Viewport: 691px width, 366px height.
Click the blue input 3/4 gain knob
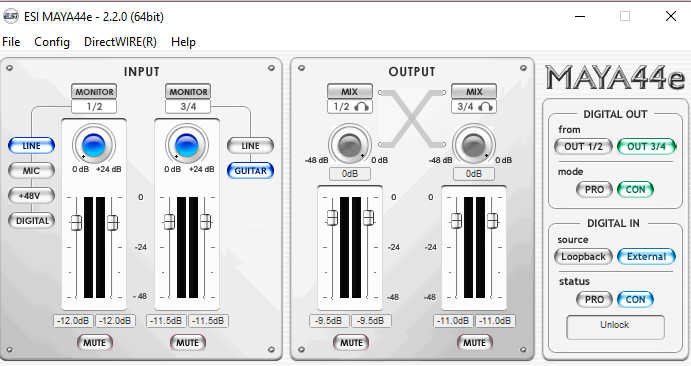tap(186, 145)
